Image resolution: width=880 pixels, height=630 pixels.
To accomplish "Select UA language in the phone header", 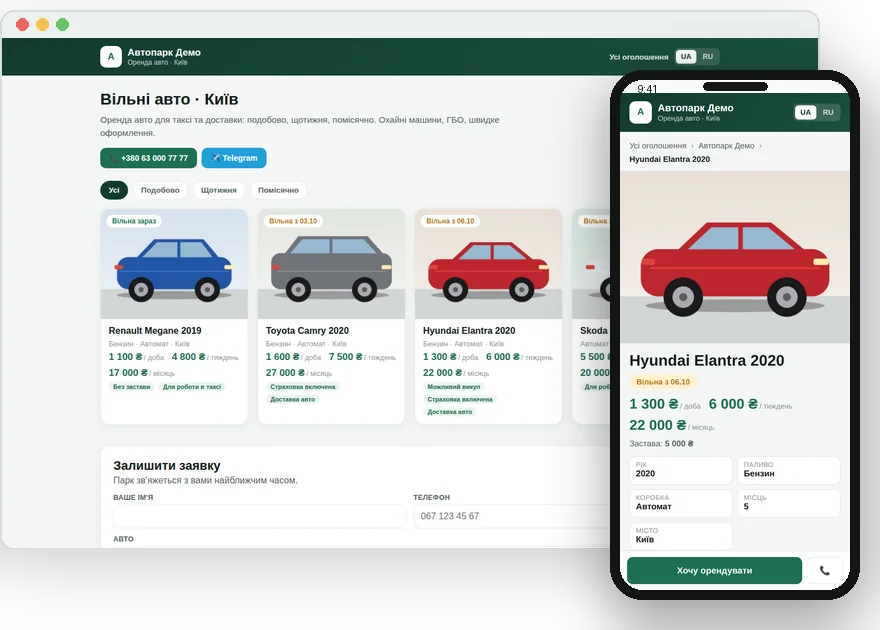I will coord(805,112).
